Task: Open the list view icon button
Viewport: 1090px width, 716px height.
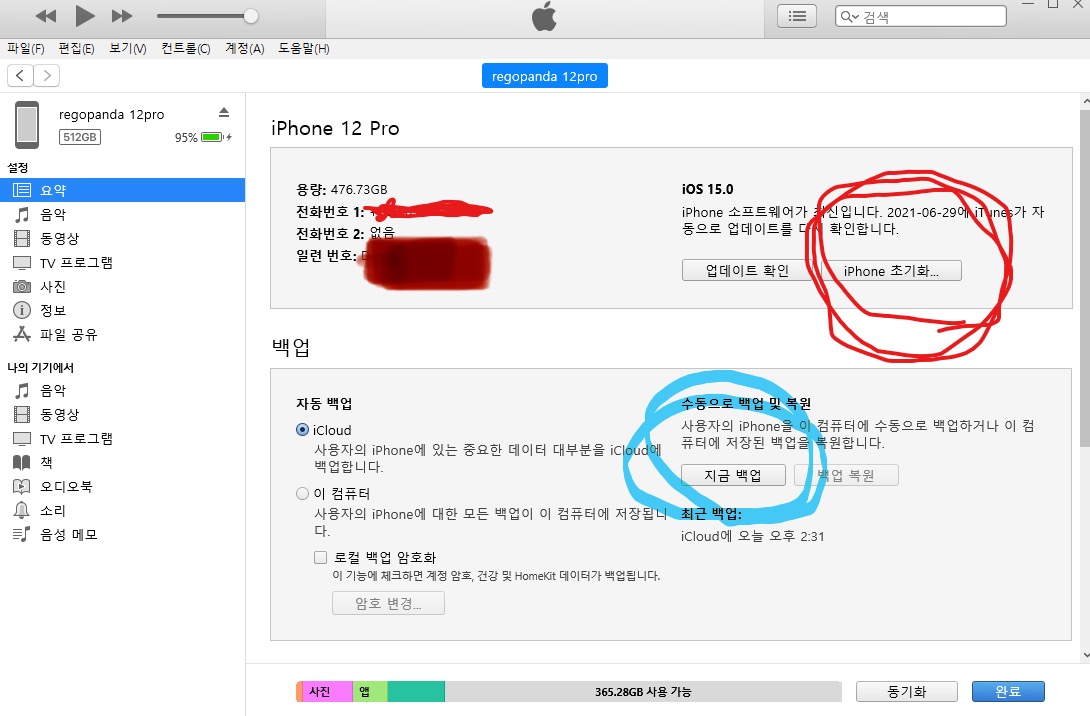Action: tap(797, 16)
